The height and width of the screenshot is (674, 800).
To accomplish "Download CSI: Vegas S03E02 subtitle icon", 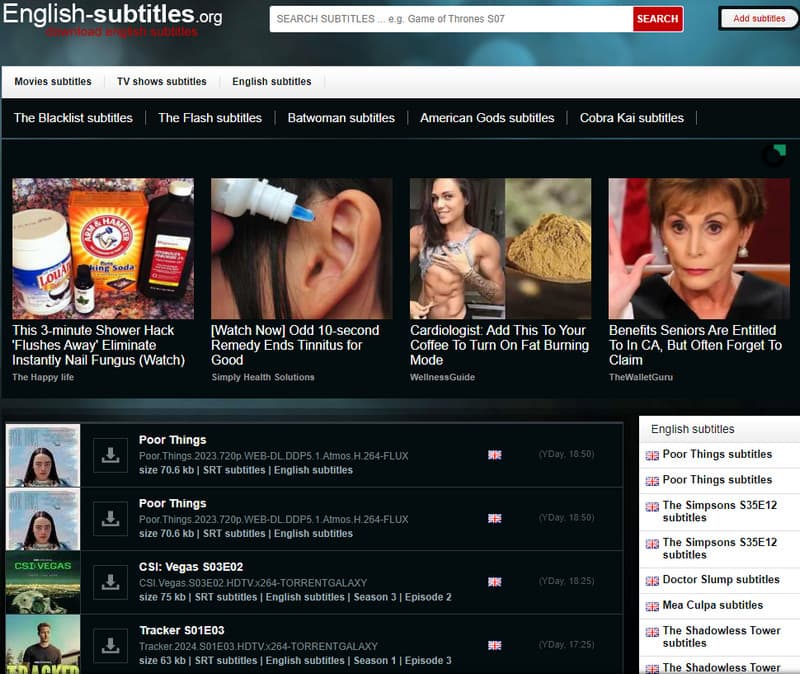I will click(x=110, y=582).
